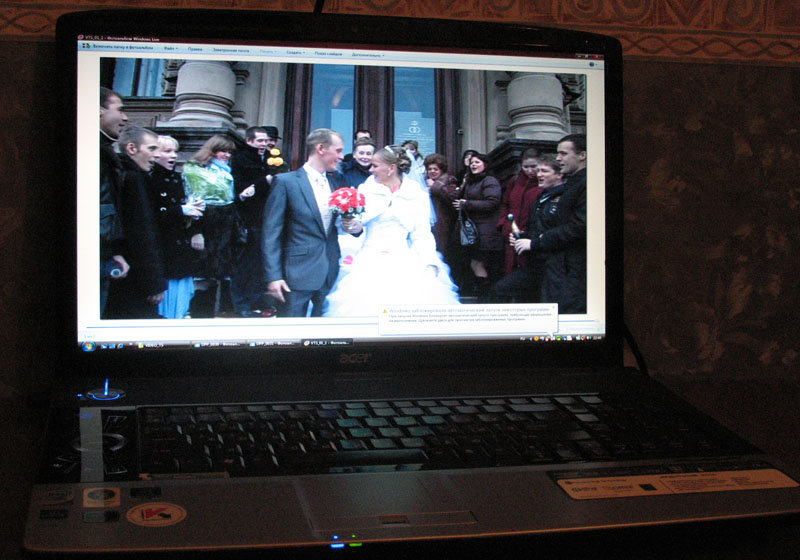Click the "Электронная почта" toolbar item
Viewport: 800px width, 560px height.
coord(232,49)
